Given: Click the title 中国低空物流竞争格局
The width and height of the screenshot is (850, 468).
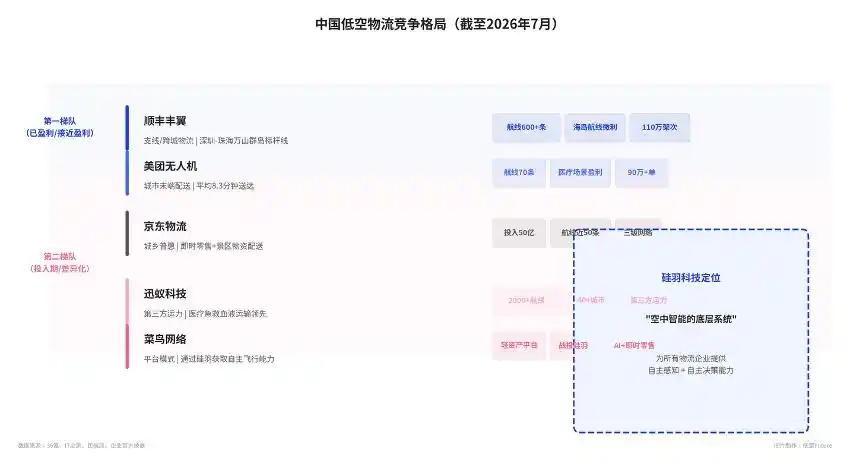Looking at the screenshot, I should 436,24.
